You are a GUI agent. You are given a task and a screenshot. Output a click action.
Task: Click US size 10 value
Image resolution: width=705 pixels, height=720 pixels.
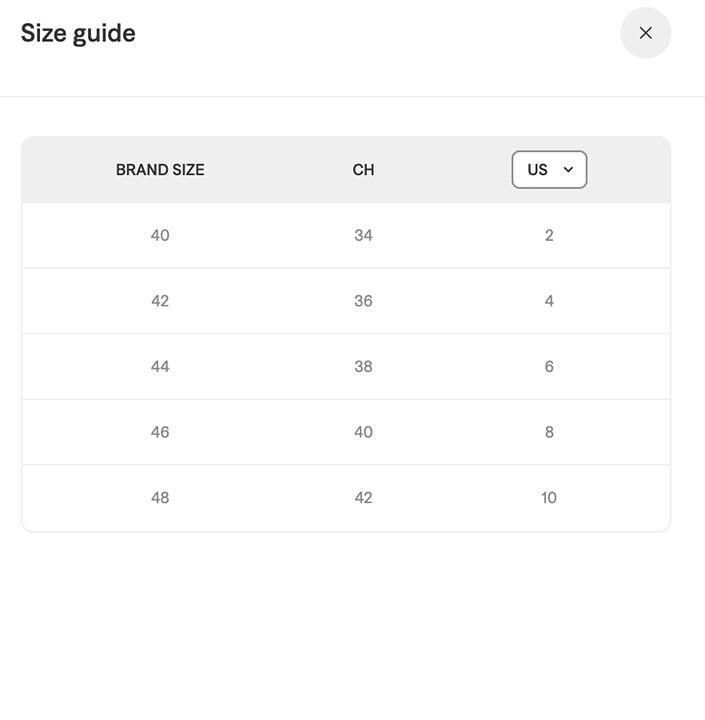[549, 498]
